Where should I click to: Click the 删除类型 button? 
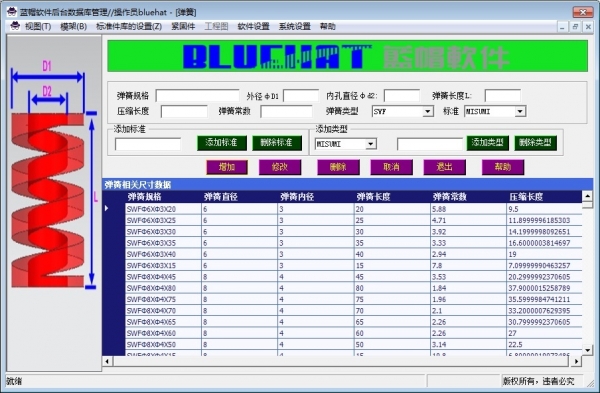(x=535, y=143)
